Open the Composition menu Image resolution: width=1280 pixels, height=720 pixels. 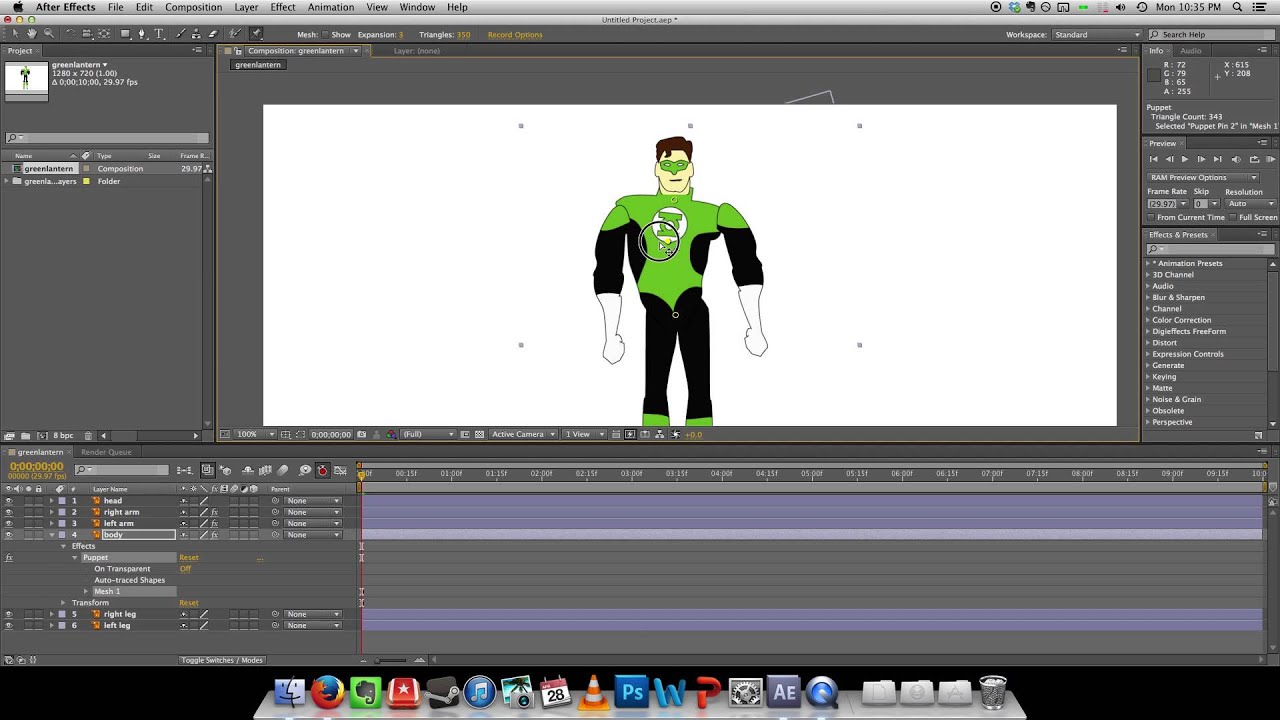pos(193,7)
